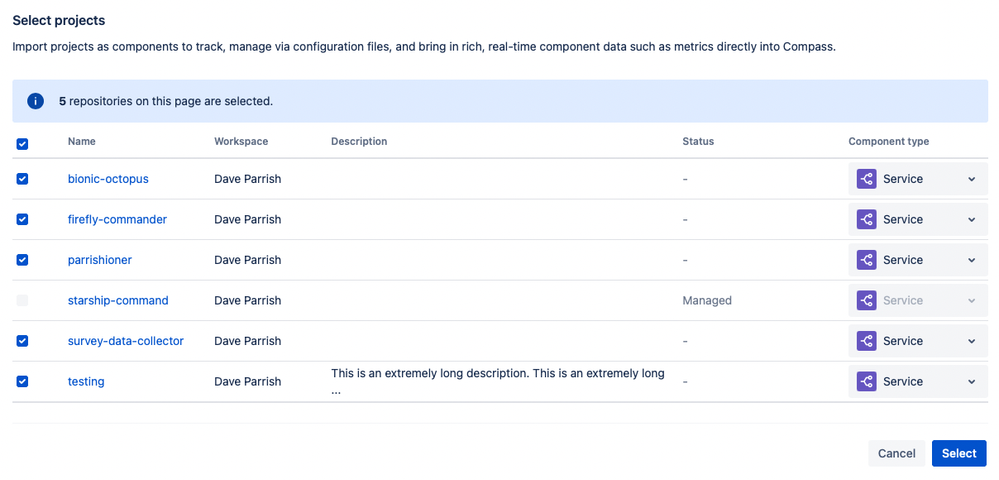Confirm with the blue Select button
The width and height of the screenshot is (999, 480).
point(959,453)
